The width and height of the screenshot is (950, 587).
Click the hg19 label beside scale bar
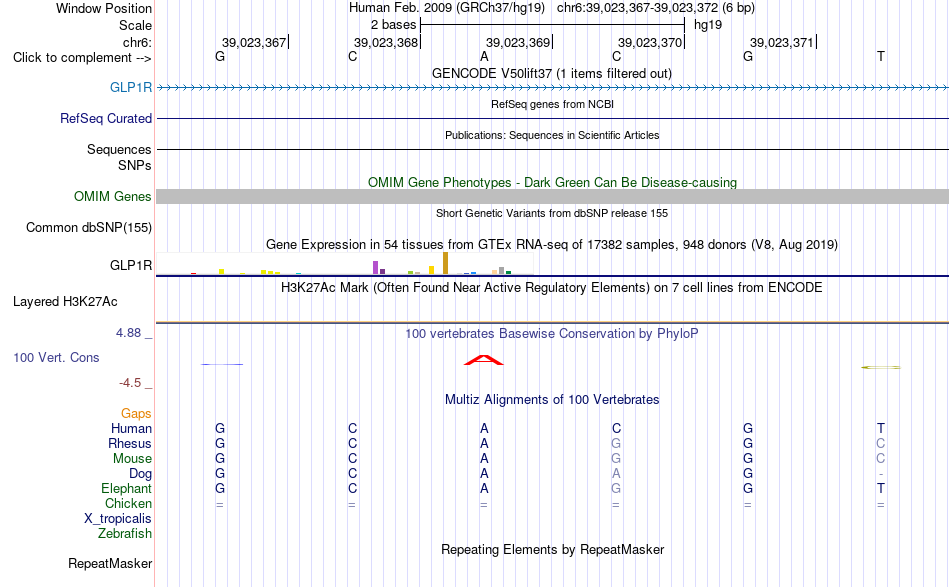pyautogui.click(x=708, y=25)
